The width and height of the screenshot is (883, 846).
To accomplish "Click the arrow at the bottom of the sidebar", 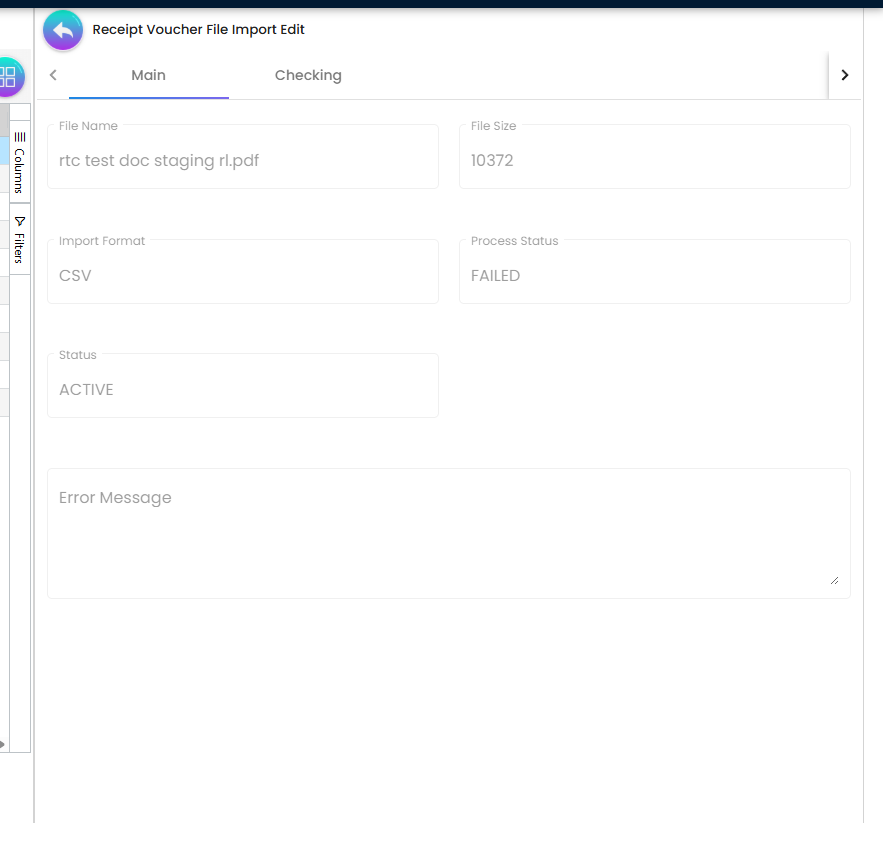I will click(x=3, y=744).
